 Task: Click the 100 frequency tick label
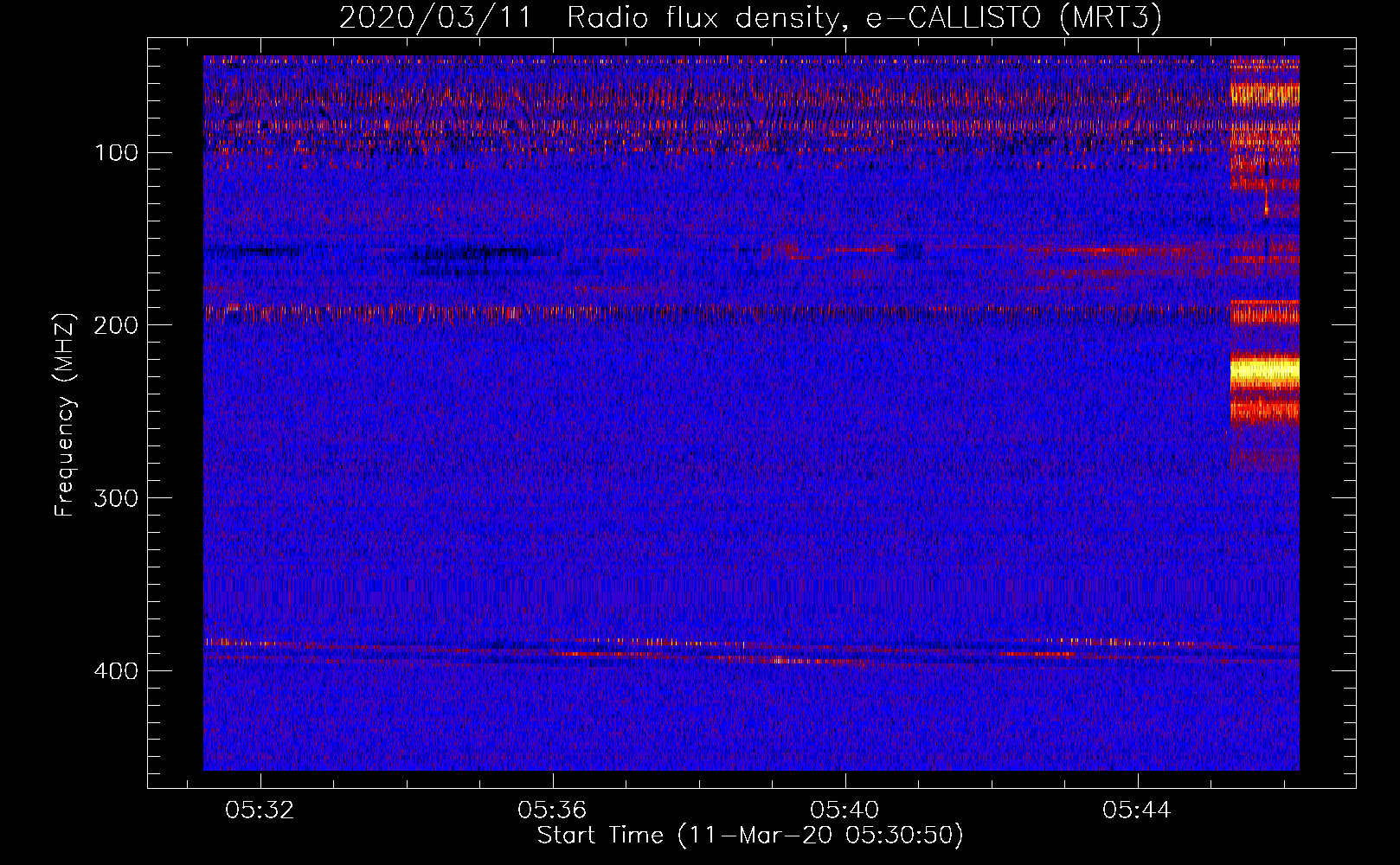pos(117,153)
